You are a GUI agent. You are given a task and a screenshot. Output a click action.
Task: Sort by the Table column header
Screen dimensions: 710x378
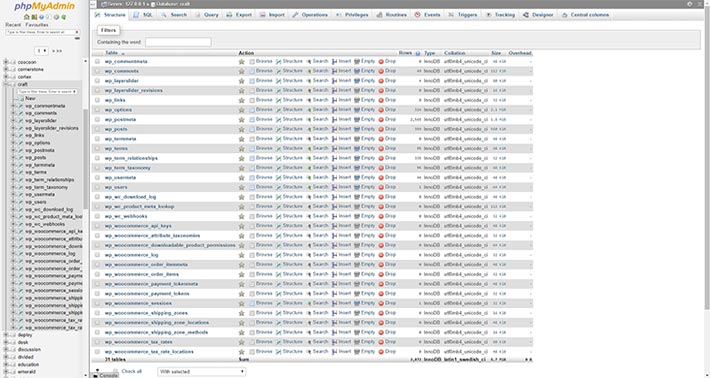click(111, 53)
